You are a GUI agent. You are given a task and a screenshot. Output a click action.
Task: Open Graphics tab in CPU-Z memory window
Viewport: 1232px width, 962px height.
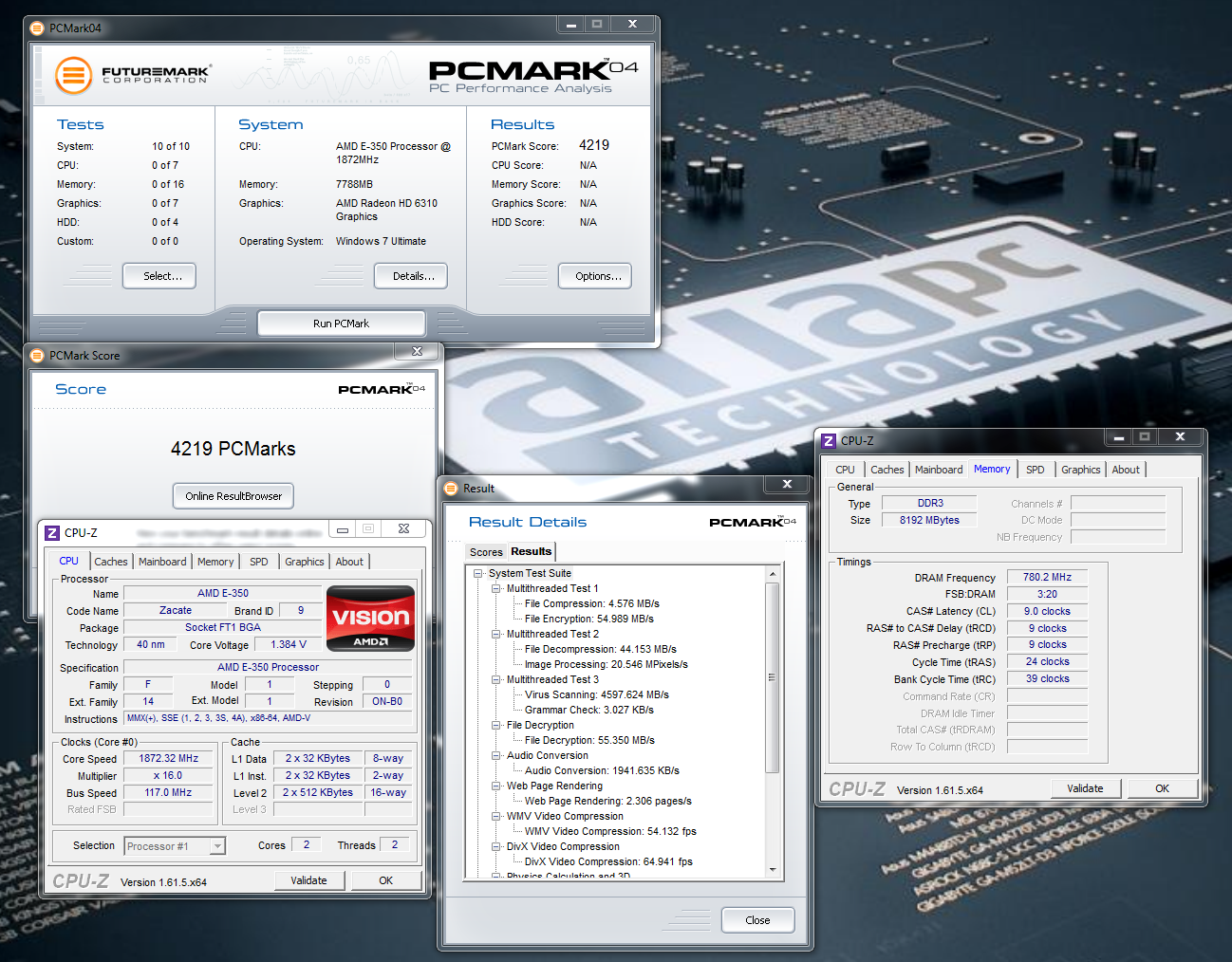(x=1080, y=470)
